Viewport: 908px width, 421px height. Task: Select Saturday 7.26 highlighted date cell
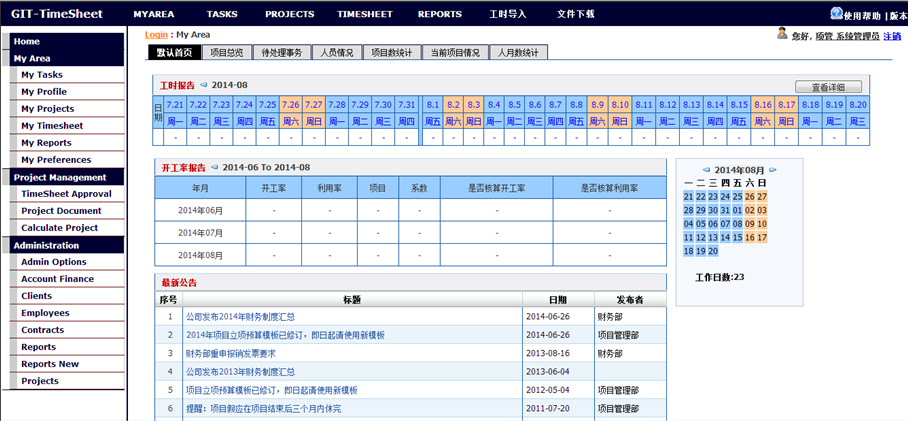(291, 105)
